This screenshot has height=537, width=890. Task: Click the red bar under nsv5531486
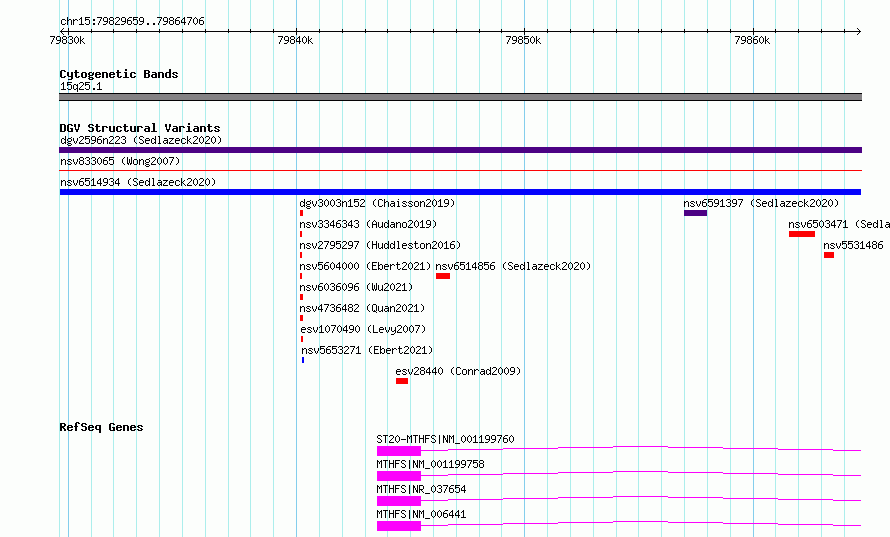[x=829, y=255]
